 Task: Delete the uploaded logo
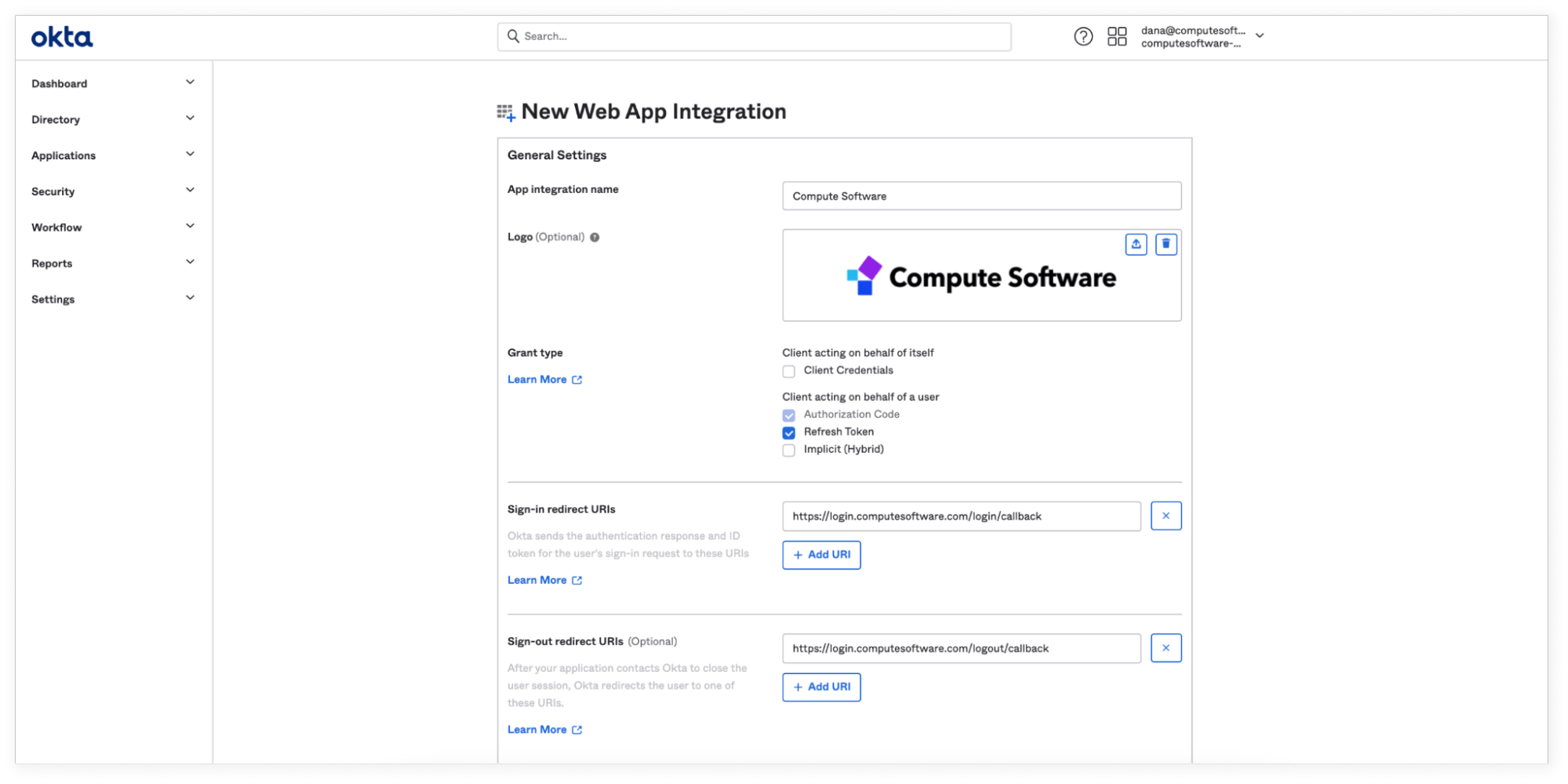point(1166,244)
